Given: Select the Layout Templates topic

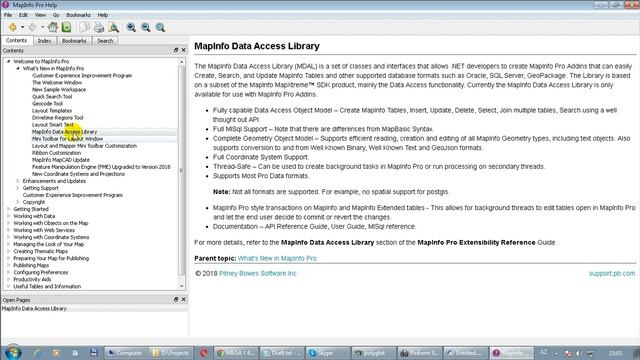Looking at the screenshot, I should (x=52, y=111).
